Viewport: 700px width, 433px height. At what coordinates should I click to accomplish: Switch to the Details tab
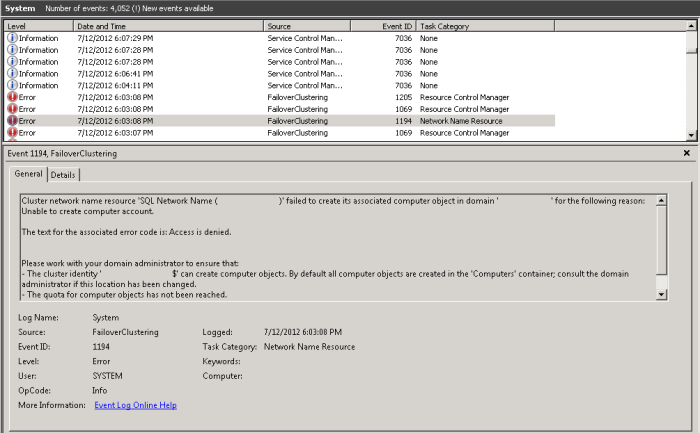coord(63,175)
